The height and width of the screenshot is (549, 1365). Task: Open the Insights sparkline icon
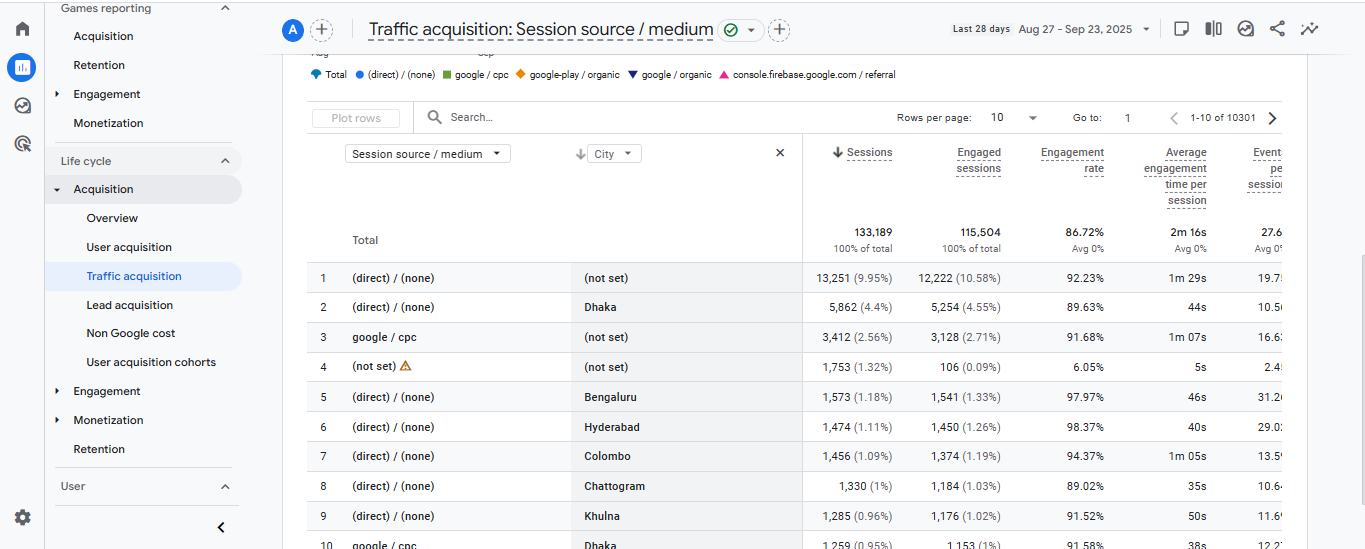tap(1309, 29)
